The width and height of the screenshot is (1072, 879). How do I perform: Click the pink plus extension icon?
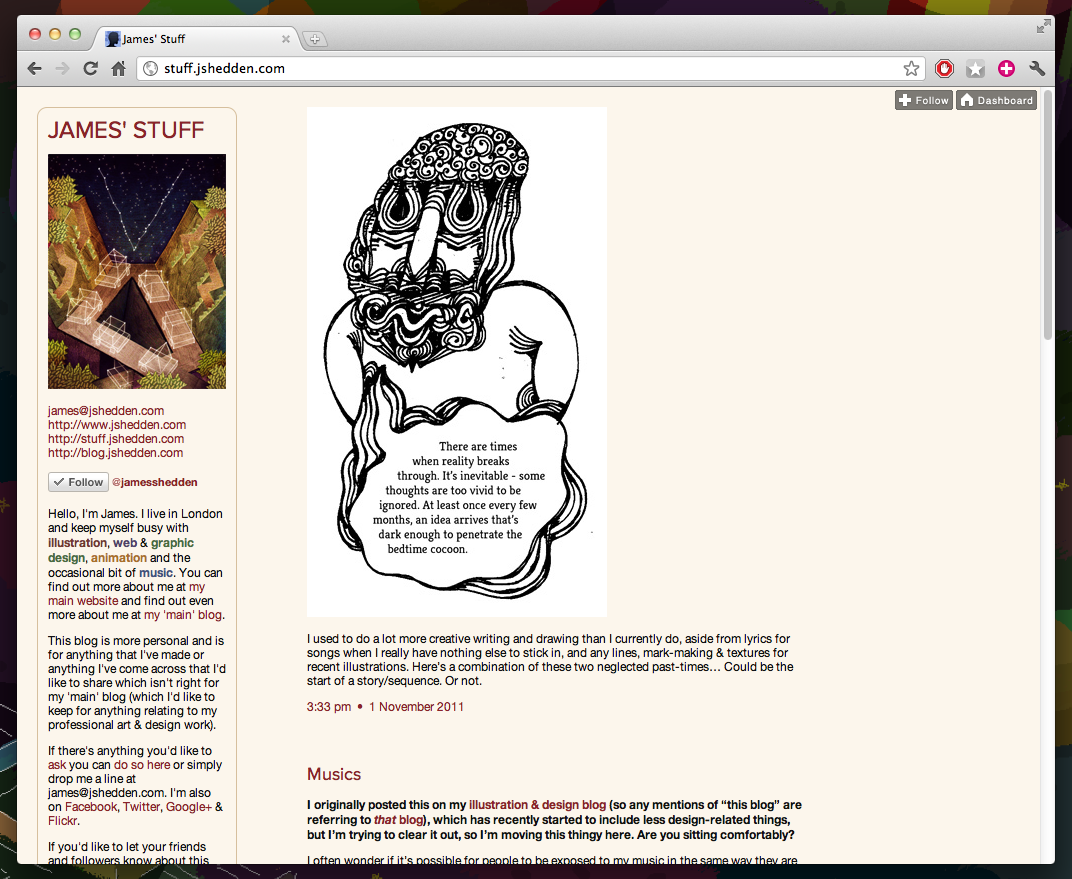(x=1006, y=68)
